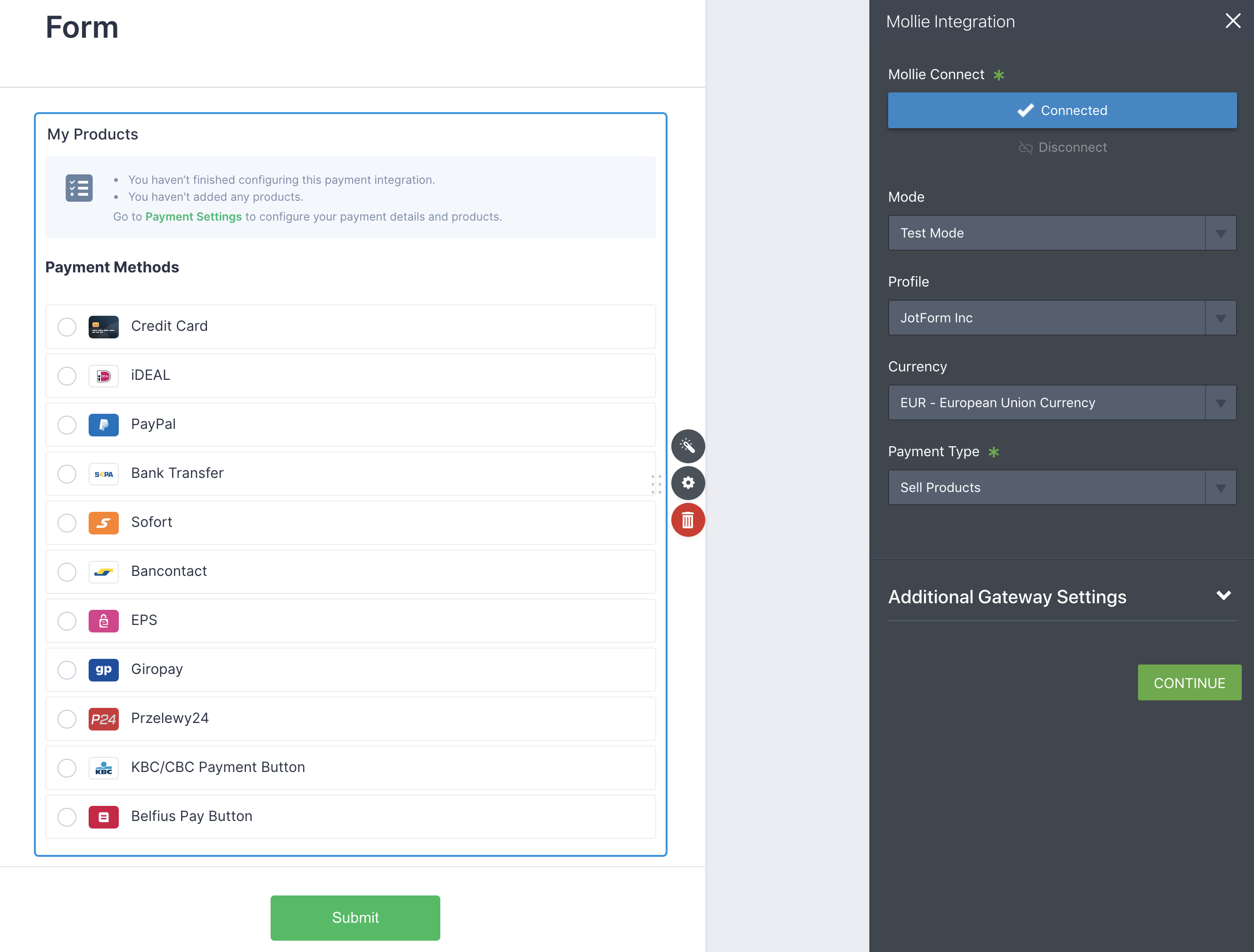The width and height of the screenshot is (1254, 952).
Task: Click the Payment Settings link
Action: 193,216
